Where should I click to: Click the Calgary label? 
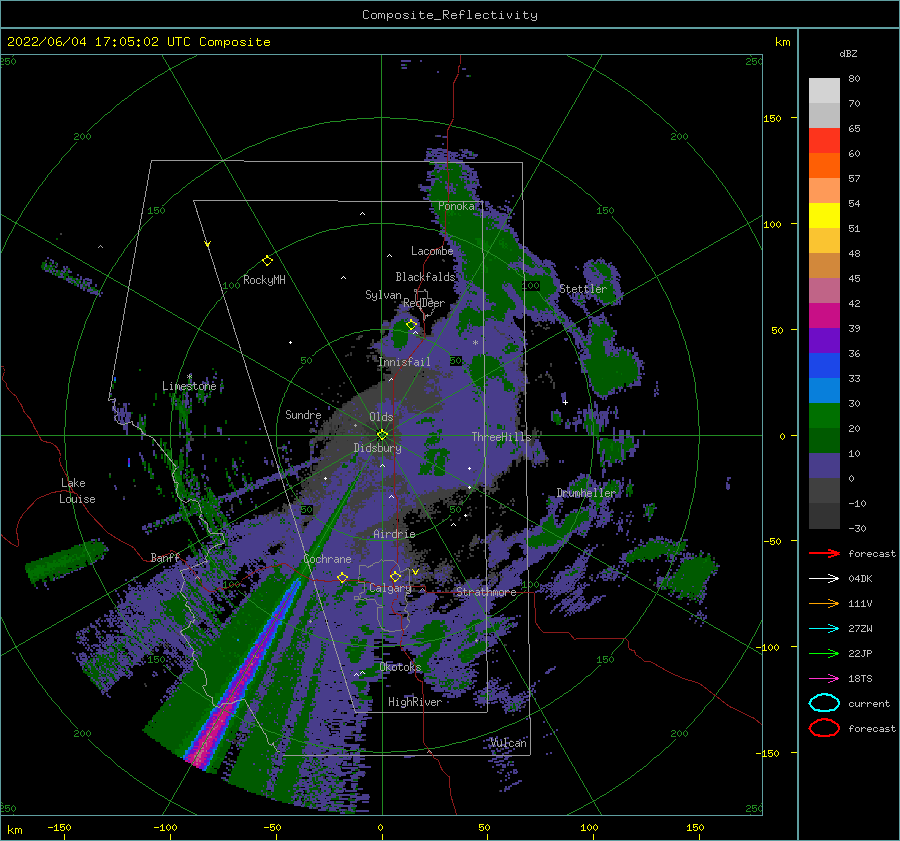(390, 588)
